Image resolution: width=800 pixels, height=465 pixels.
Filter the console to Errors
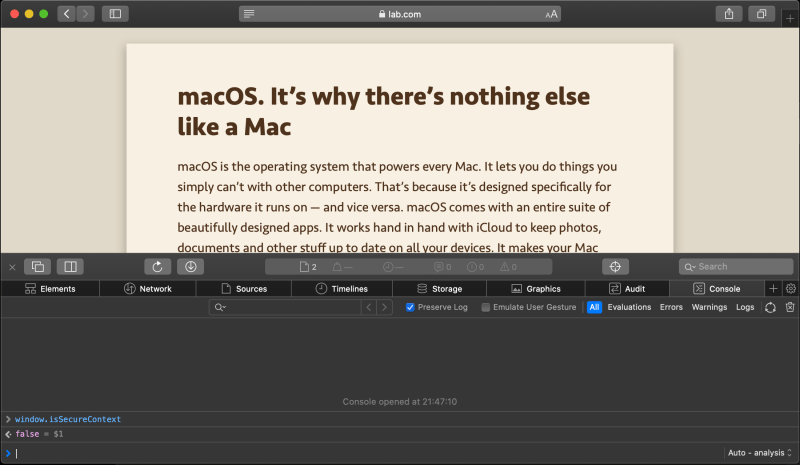point(671,307)
